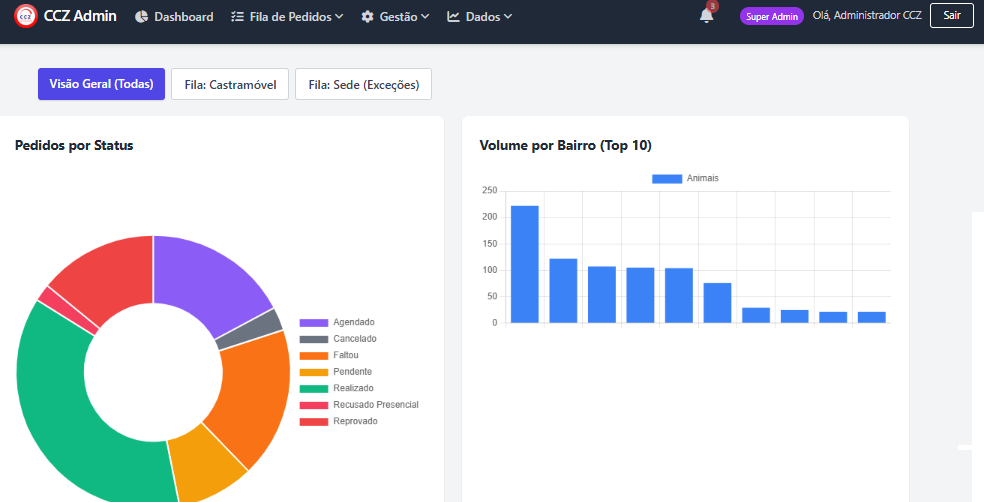
Task: Click the Super Admin badge
Action: [x=772, y=16]
